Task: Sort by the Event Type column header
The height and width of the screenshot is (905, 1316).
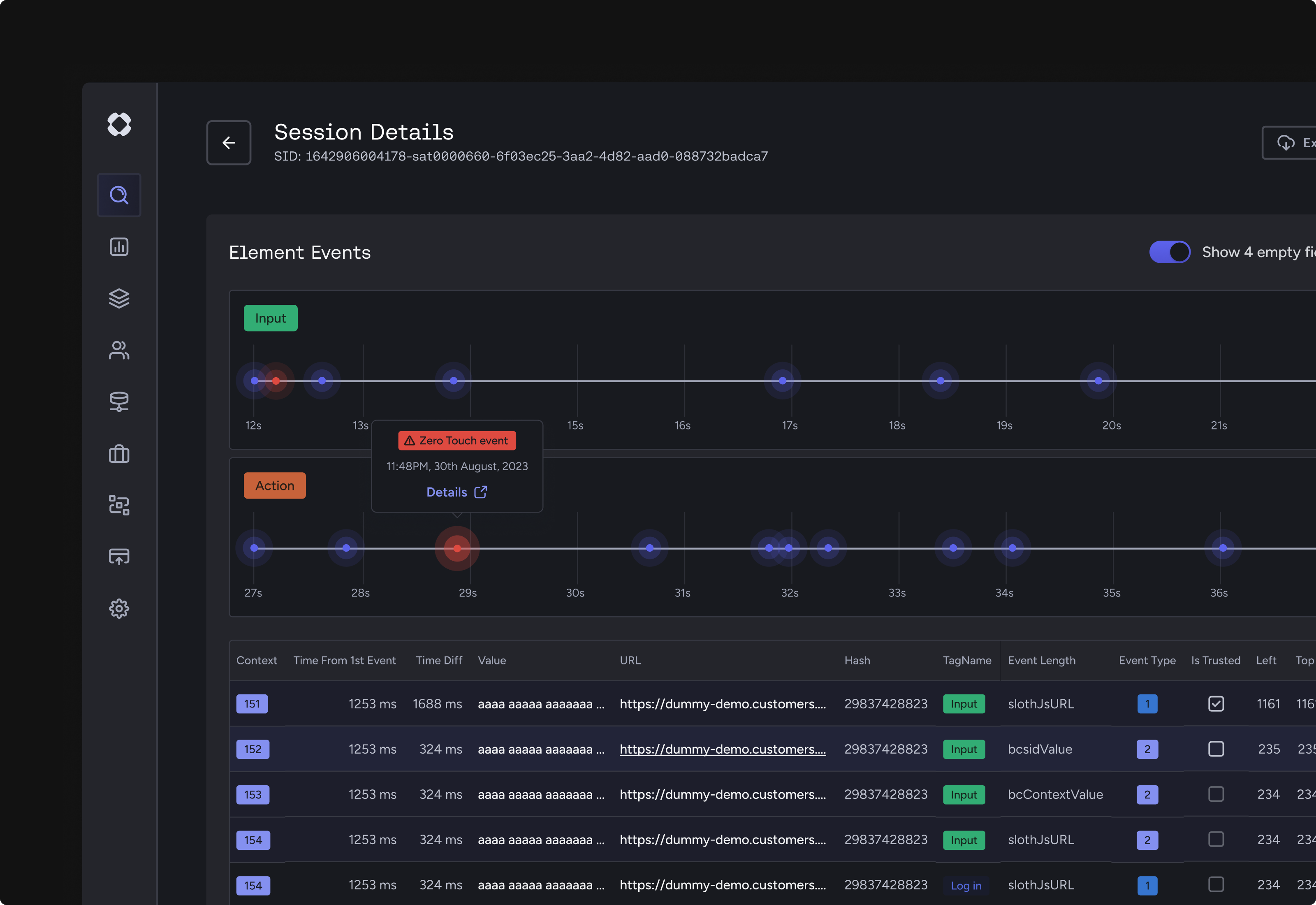Action: click(x=1147, y=660)
